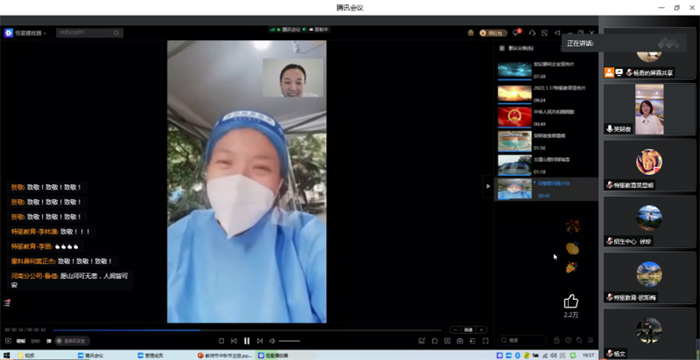
Task: Click the thumbs-up like icon
Action: point(571,301)
